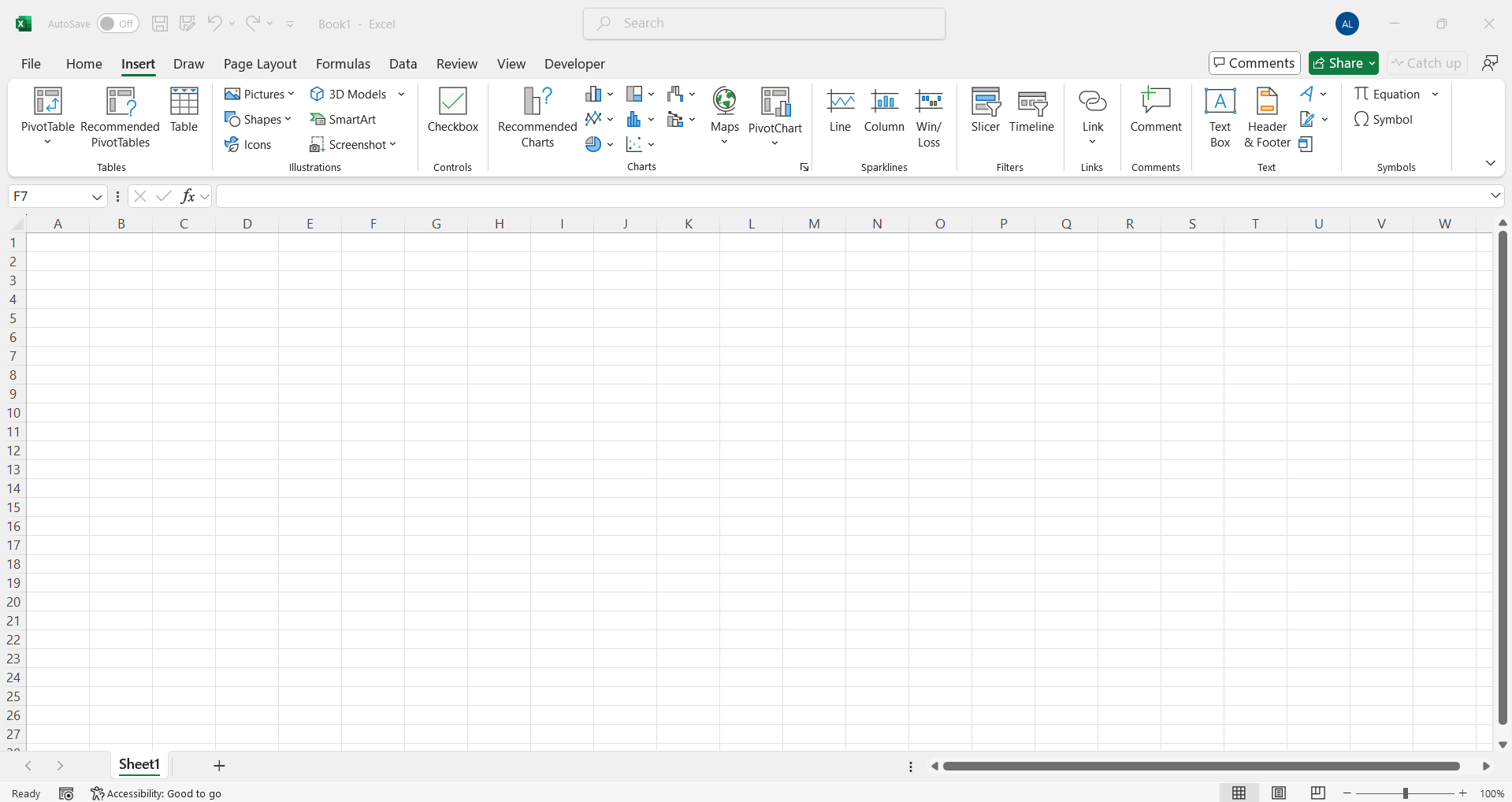Open the 3D Models dropdown arrow
The image size is (1512, 802).
[401, 94]
